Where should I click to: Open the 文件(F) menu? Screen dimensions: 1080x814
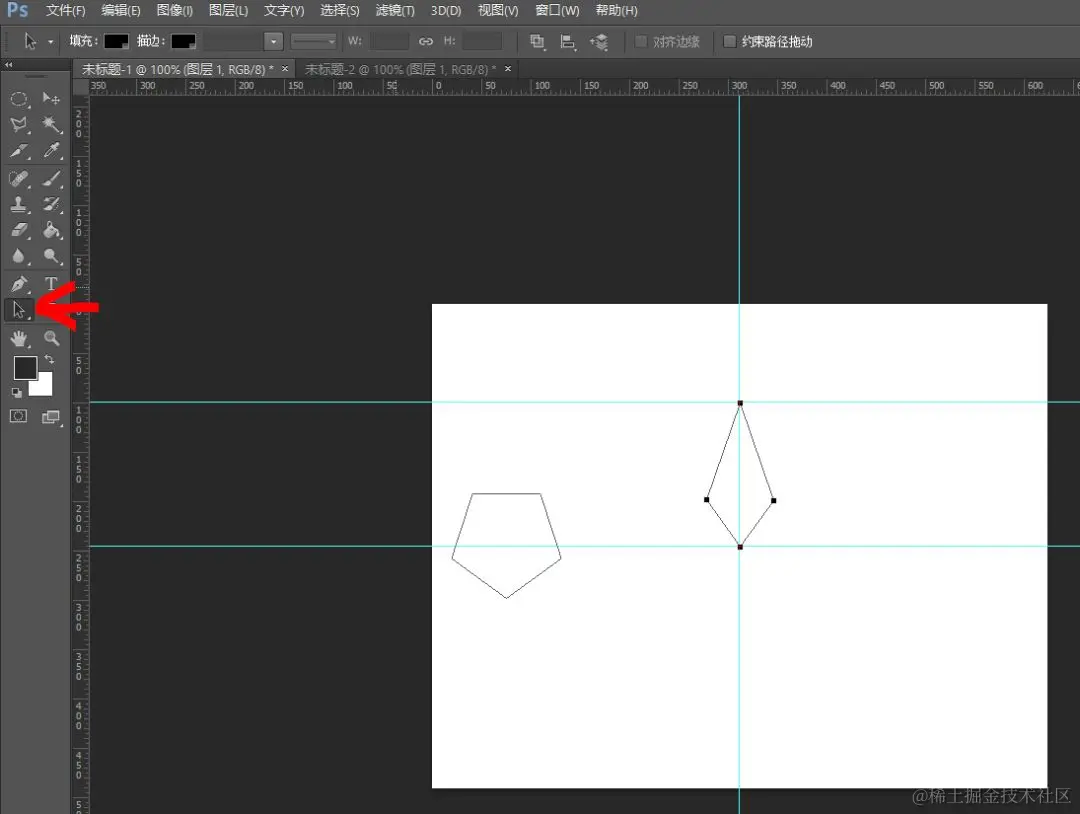point(65,10)
